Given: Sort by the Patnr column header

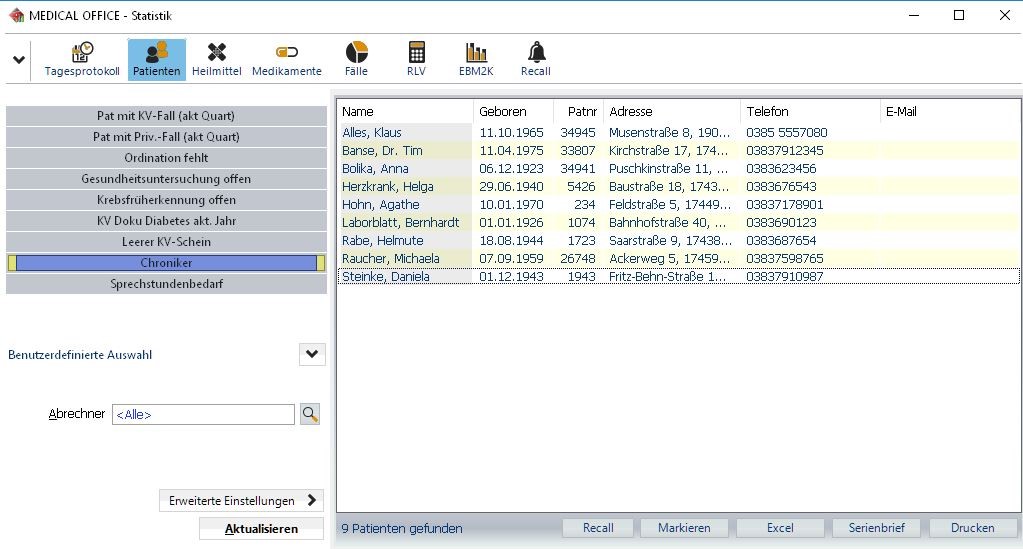Looking at the screenshot, I should [x=579, y=112].
